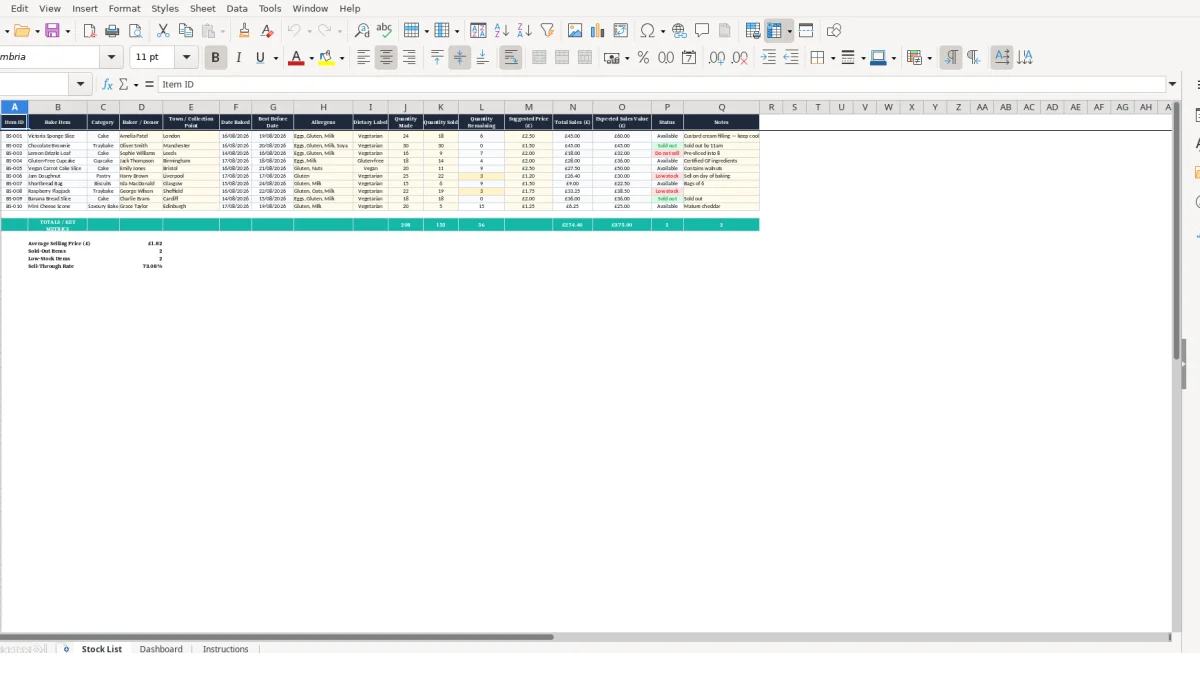This screenshot has width=1200, height=675.
Task: Clear direct formatting
Action: [267, 31]
